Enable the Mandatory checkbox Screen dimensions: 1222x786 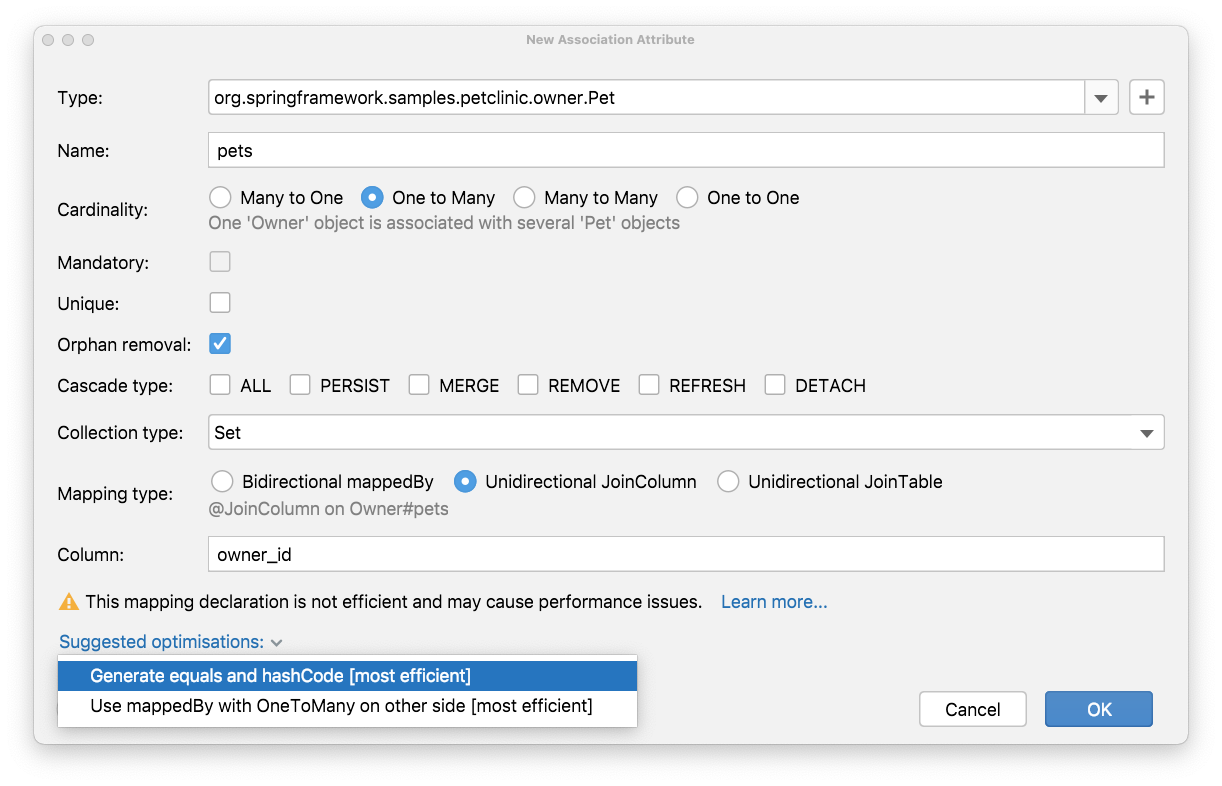click(220, 261)
